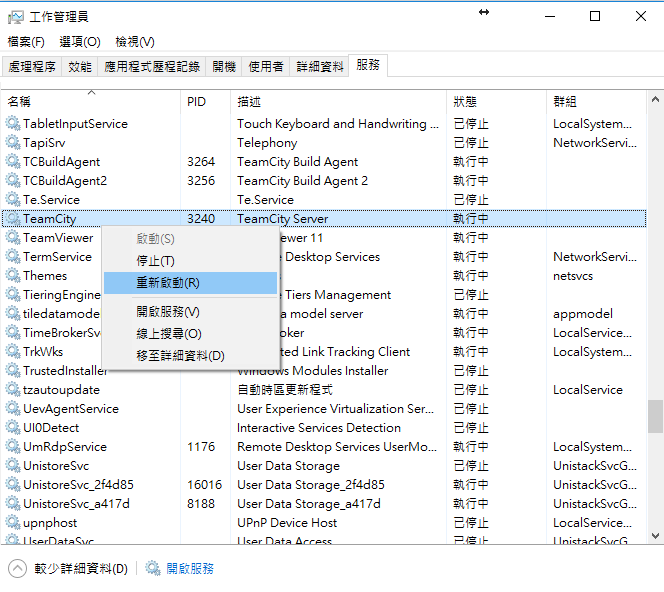Screen dimensions: 664x592
Task: Click the 'UPnP Device Host' description
Action: pyautogui.click(x=287, y=523)
